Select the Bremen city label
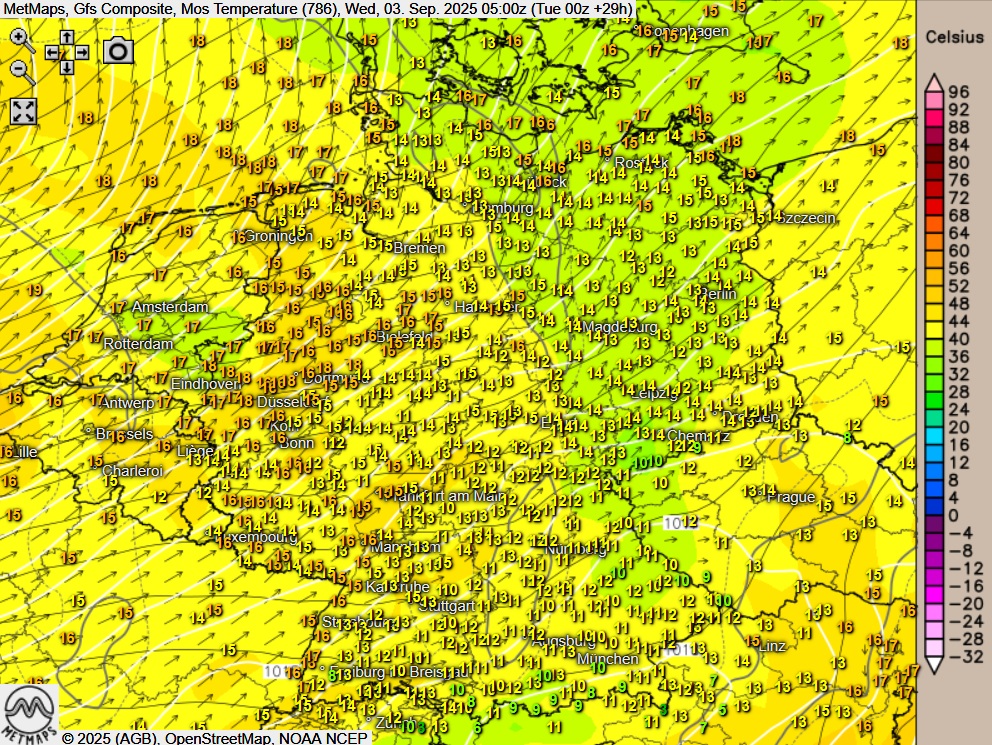Image resolution: width=992 pixels, height=745 pixels. click(419, 247)
